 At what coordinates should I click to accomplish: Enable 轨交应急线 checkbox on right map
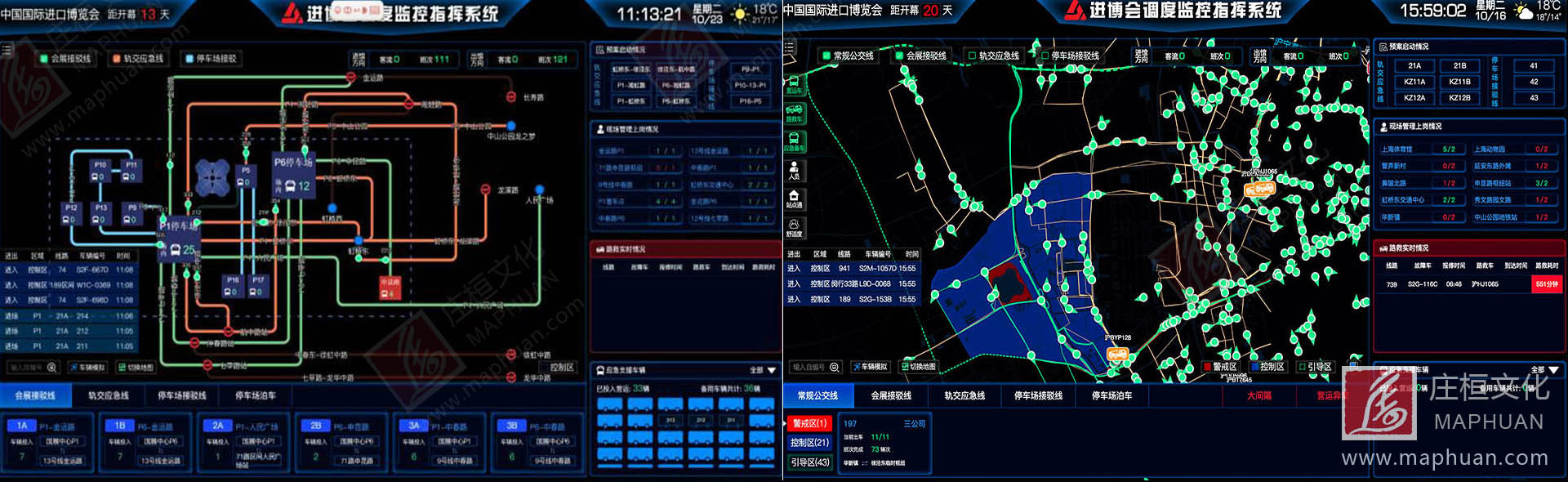(x=972, y=56)
